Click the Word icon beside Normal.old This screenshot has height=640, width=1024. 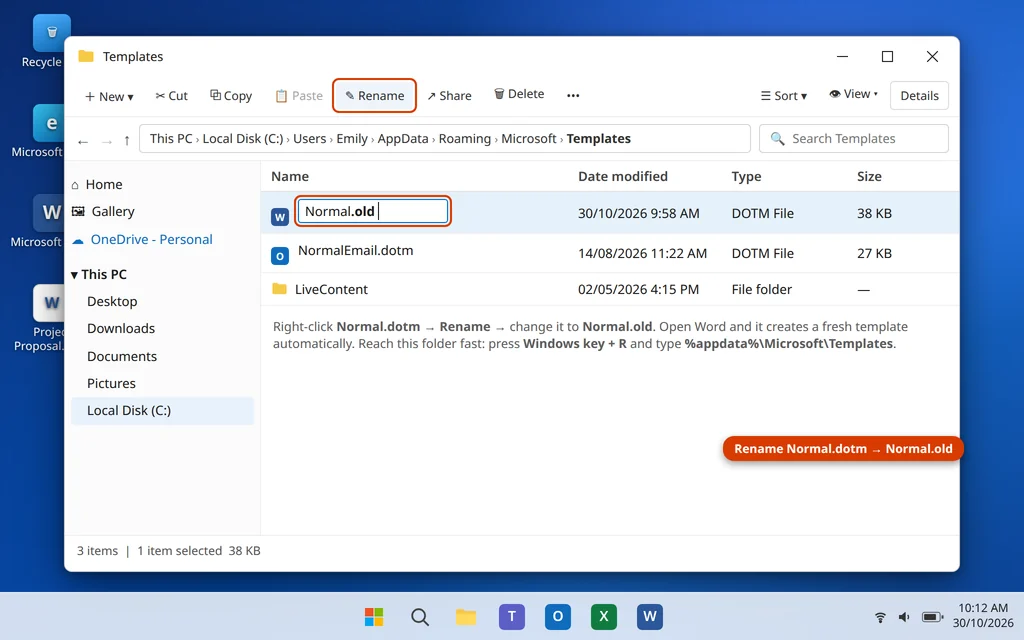pyautogui.click(x=280, y=217)
